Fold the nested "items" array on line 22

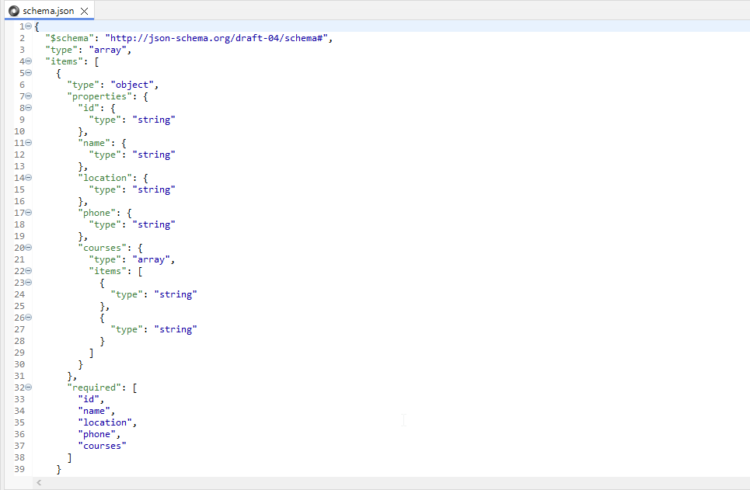[x=28, y=271]
